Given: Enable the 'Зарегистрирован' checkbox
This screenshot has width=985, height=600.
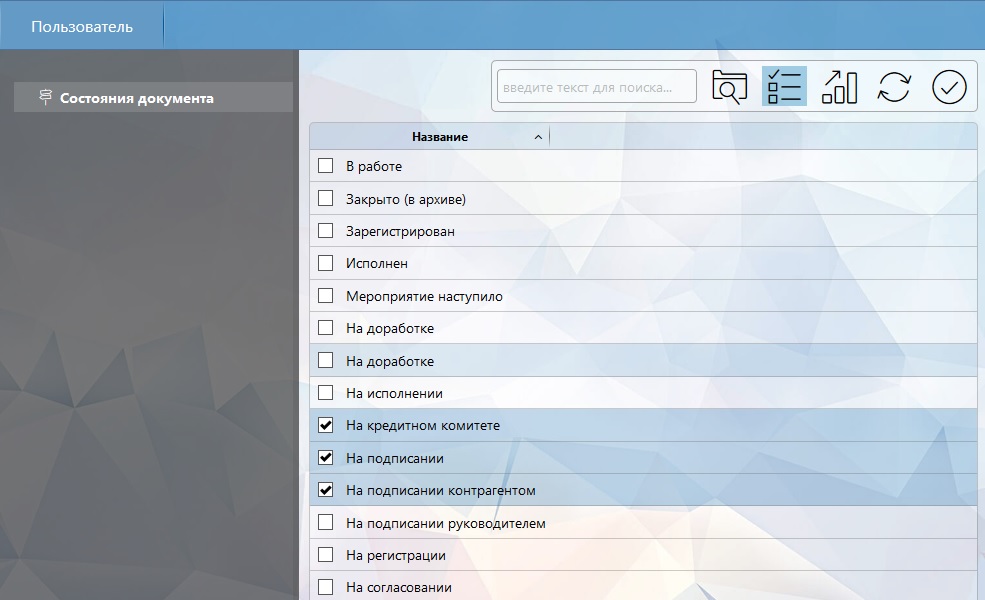Looking at the screenshot, I should pyautogui.click(x=325, y=231).
